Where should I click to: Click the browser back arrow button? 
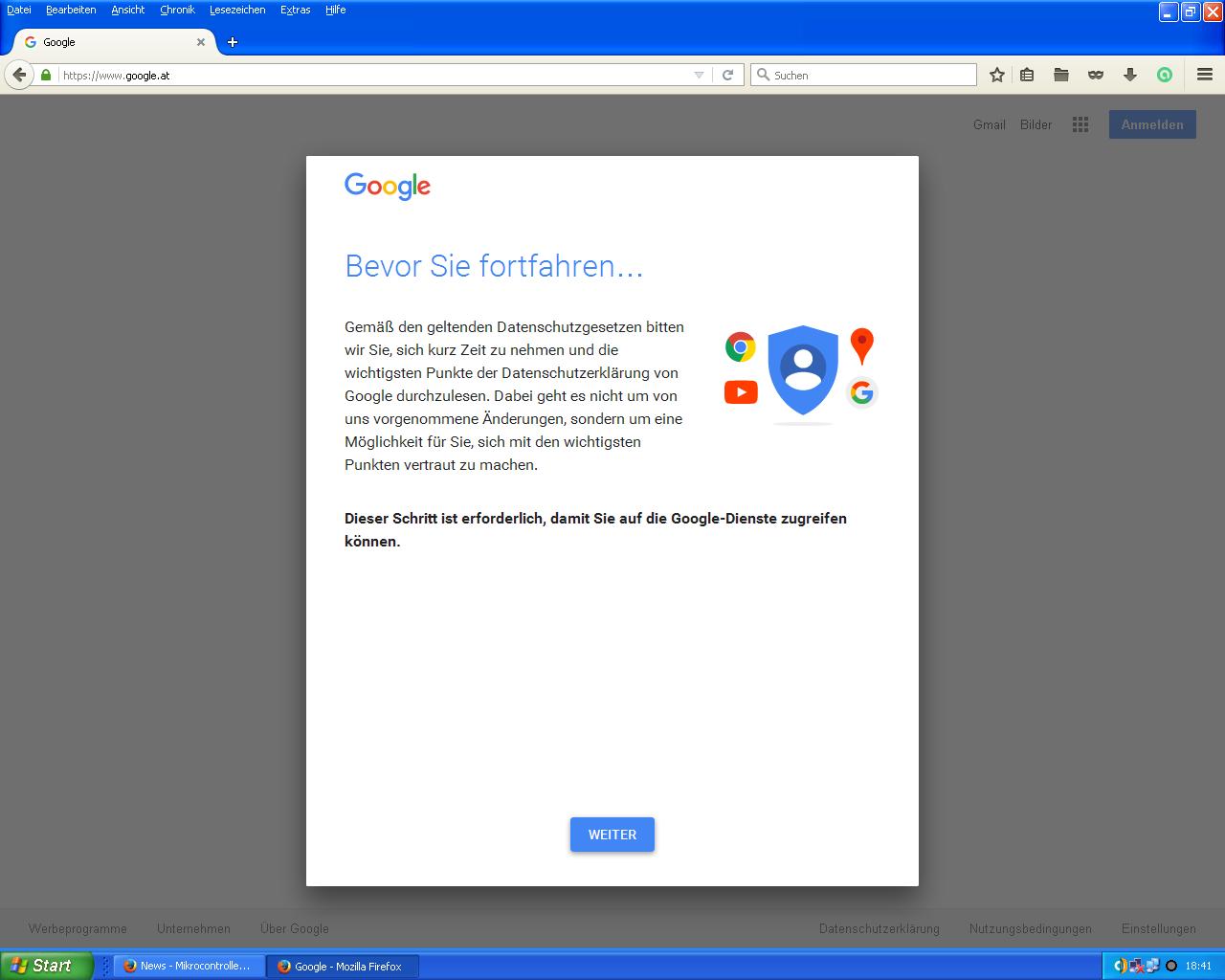pos(19,75)
